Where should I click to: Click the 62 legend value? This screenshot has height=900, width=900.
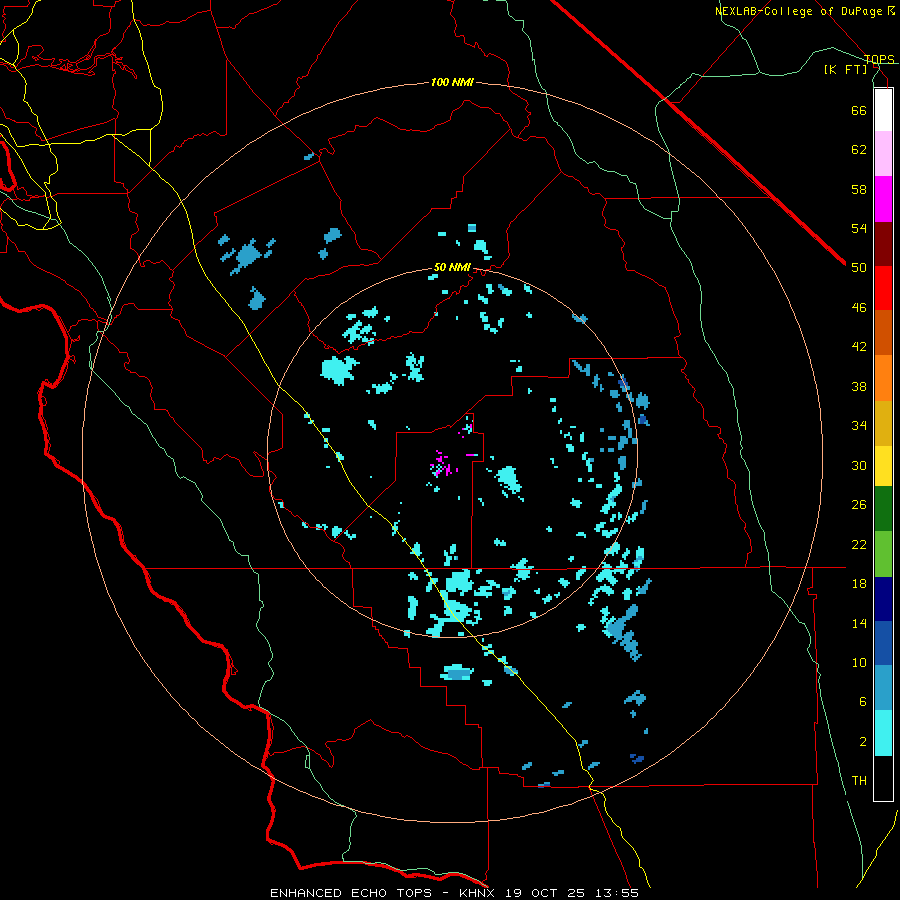click(x=859, y=150)
